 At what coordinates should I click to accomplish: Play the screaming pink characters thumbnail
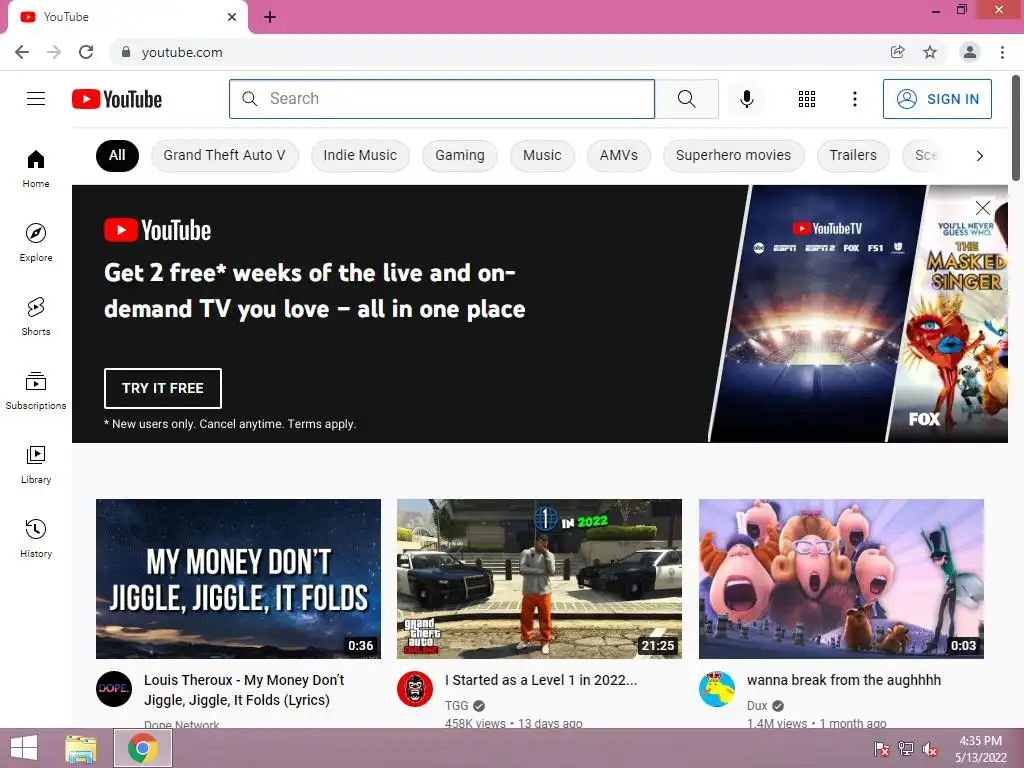tap(841, 579)
